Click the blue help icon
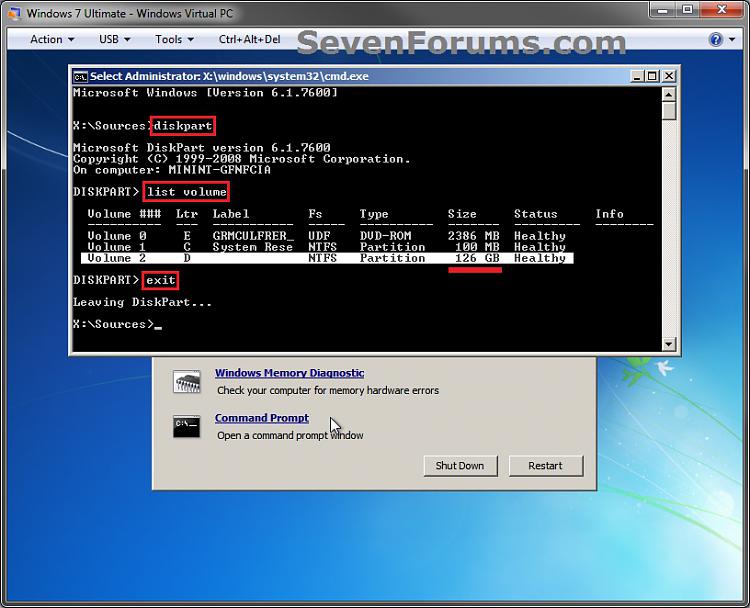 coord(716,39)
